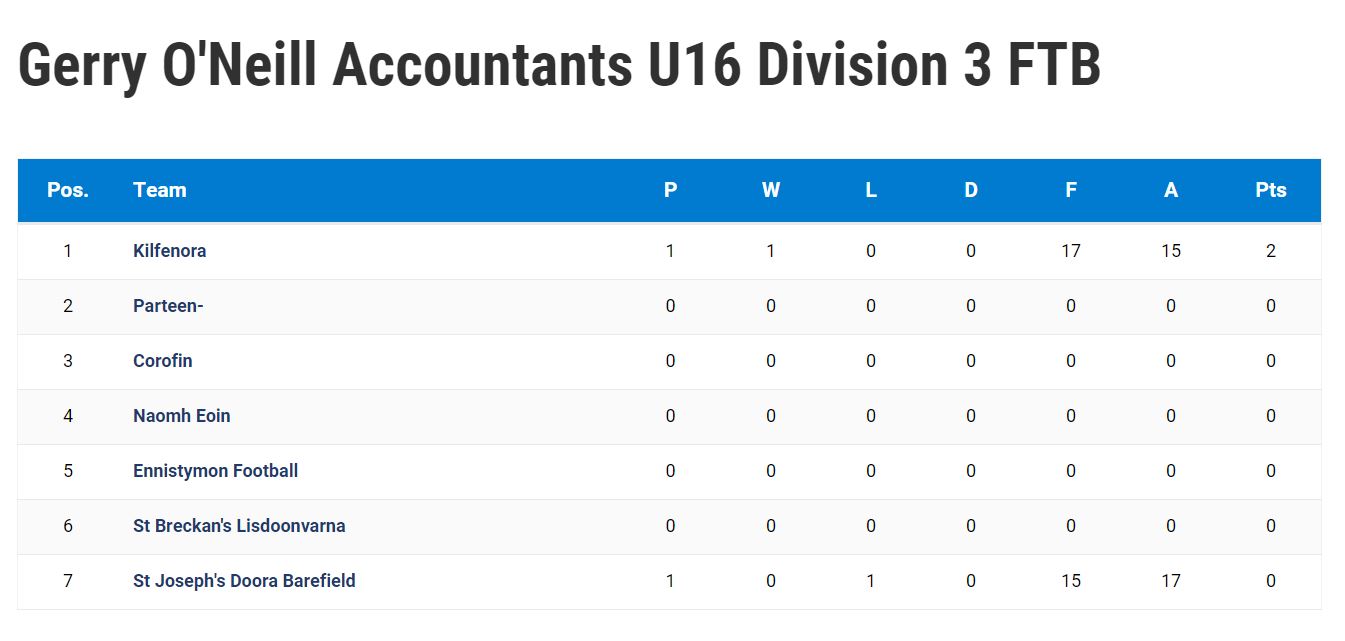The height and width of the screenshot is (641, 1345).
Task: Open St Joseph's Doora Barefield link
Action: tap(244, 581)
